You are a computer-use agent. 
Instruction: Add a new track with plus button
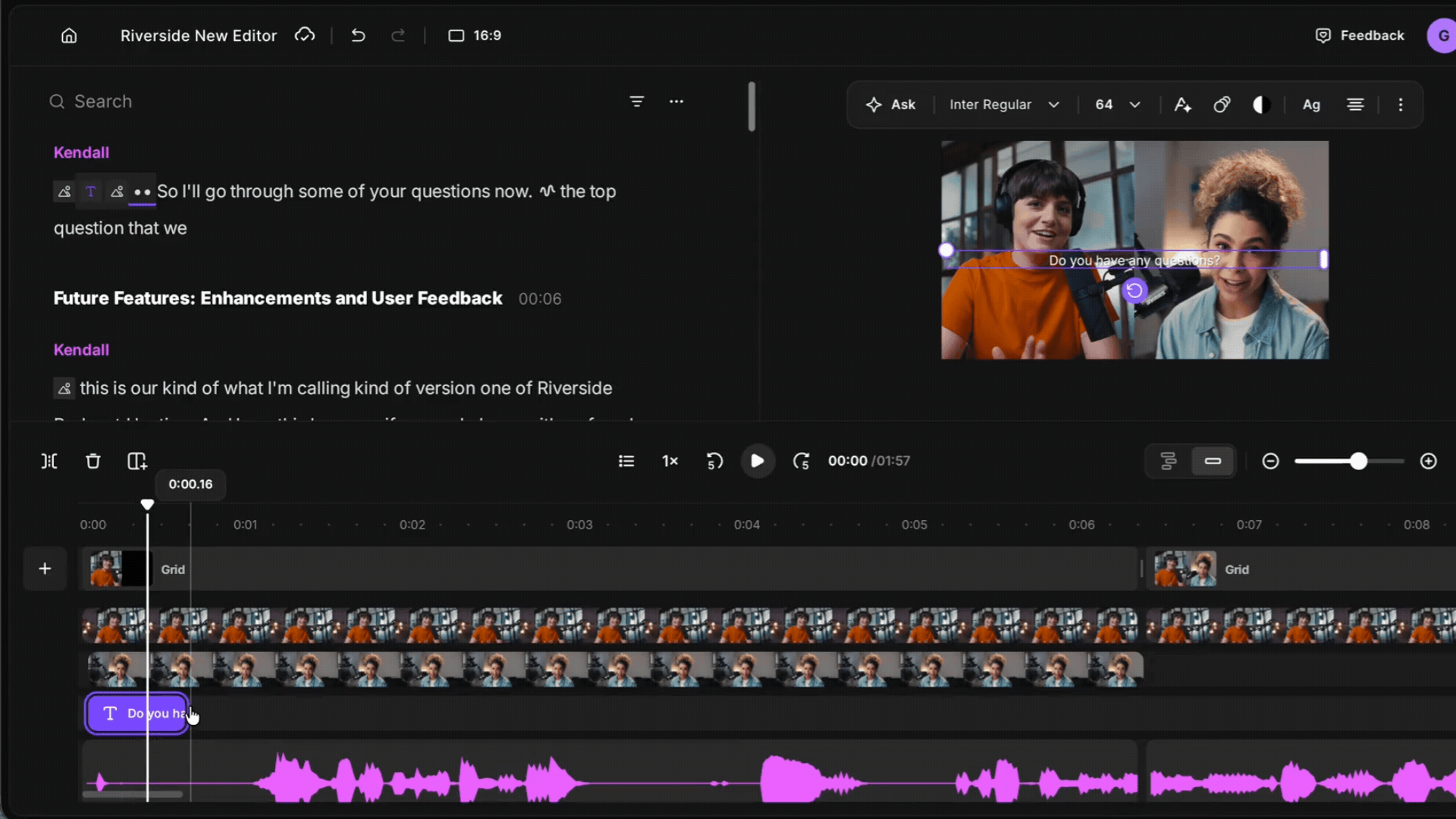click(45, 569)
